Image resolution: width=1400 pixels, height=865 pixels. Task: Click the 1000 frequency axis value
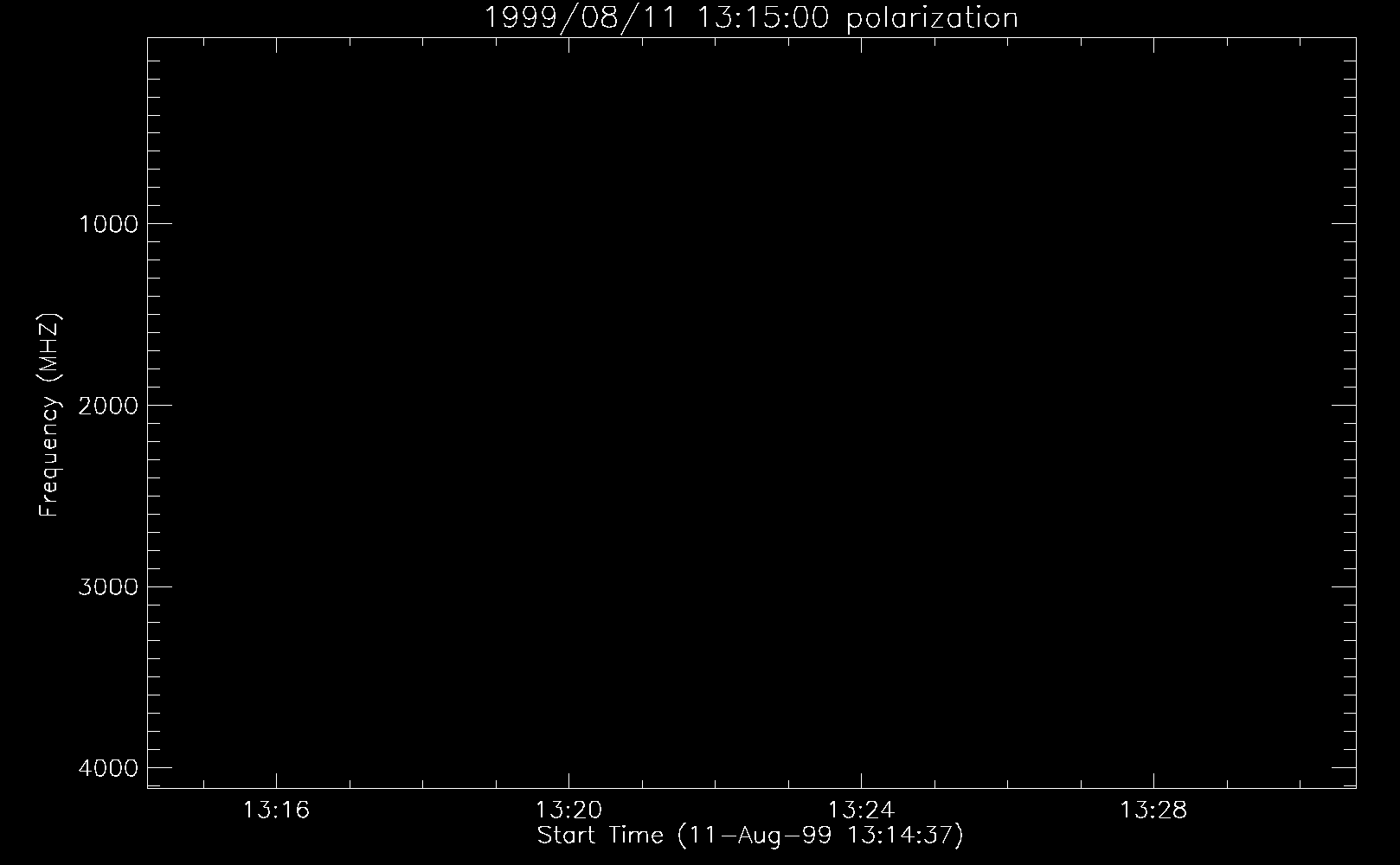point(108,224)
